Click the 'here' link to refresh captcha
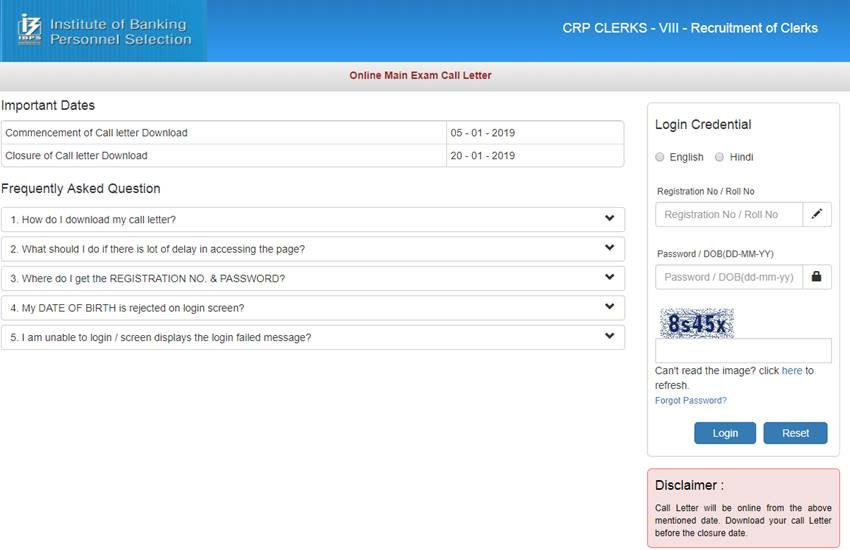This screenshot has width=850, height=550. coord(791,371)
